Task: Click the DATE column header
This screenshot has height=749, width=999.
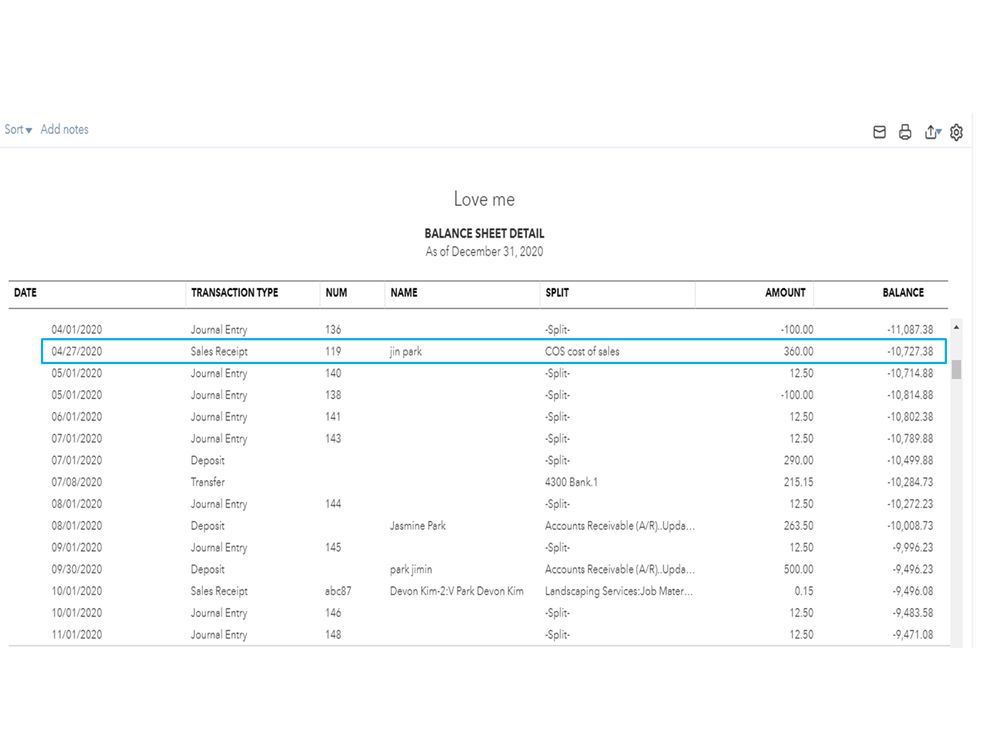Action: pyautogui.click(x=25, y=293)
